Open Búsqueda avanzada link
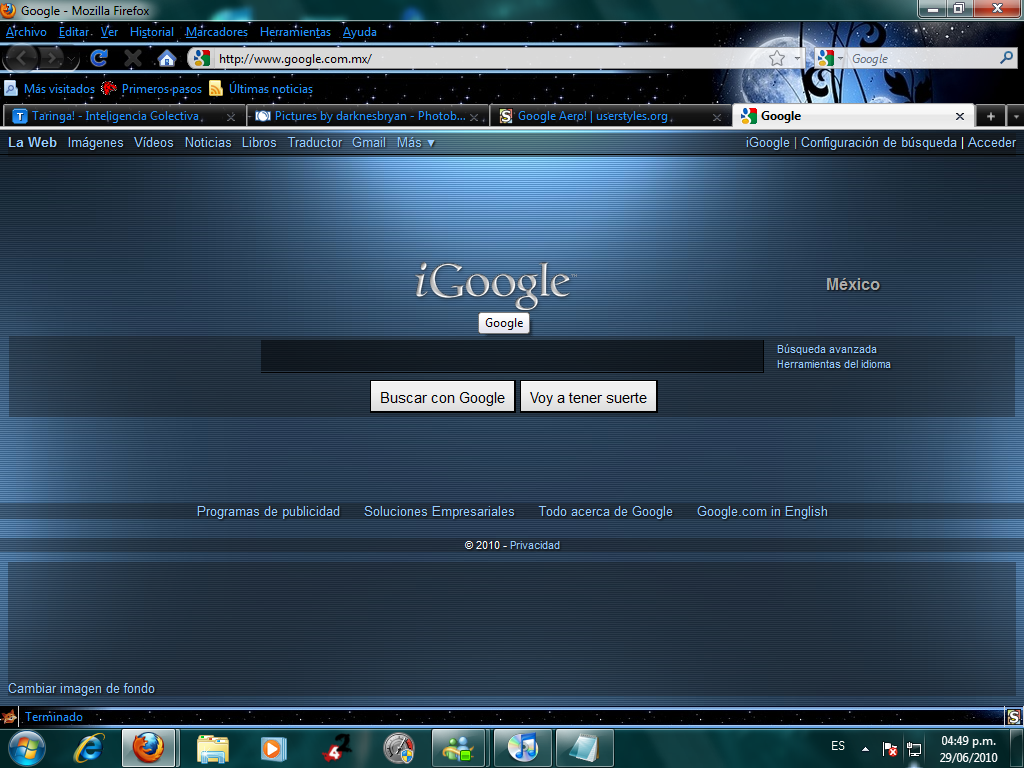The height and width of the screenshot is (768, 1024). click(826, 349)
